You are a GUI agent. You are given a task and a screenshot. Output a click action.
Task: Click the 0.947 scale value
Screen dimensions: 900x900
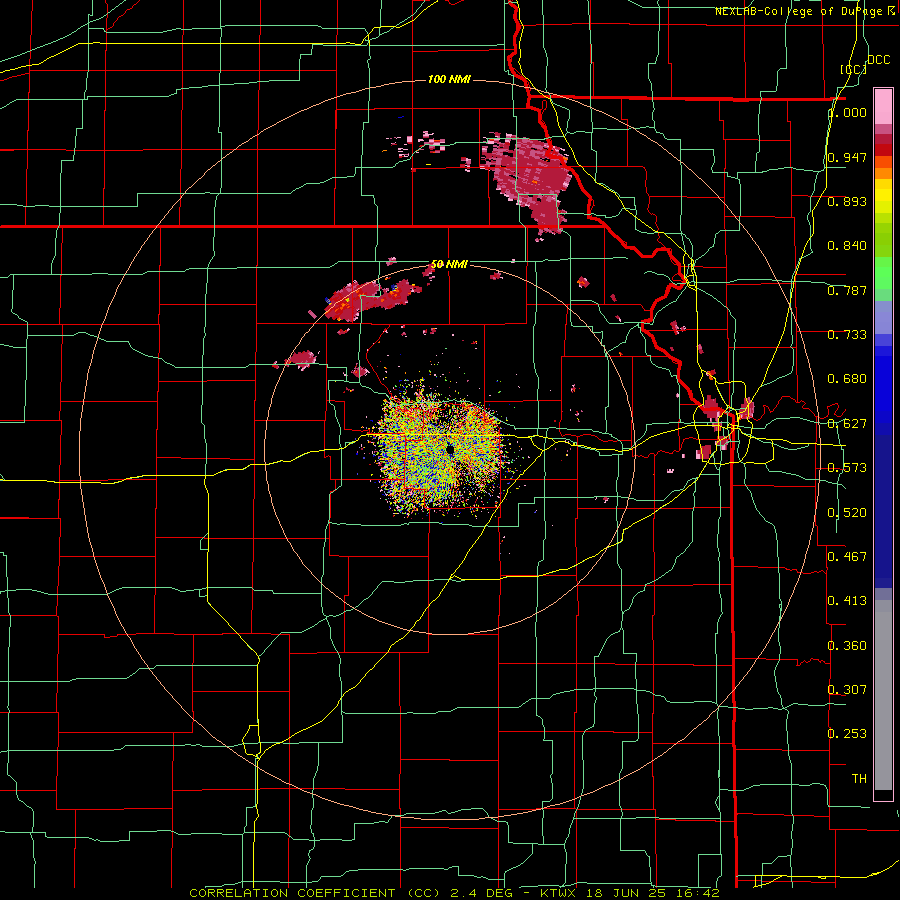848,157
